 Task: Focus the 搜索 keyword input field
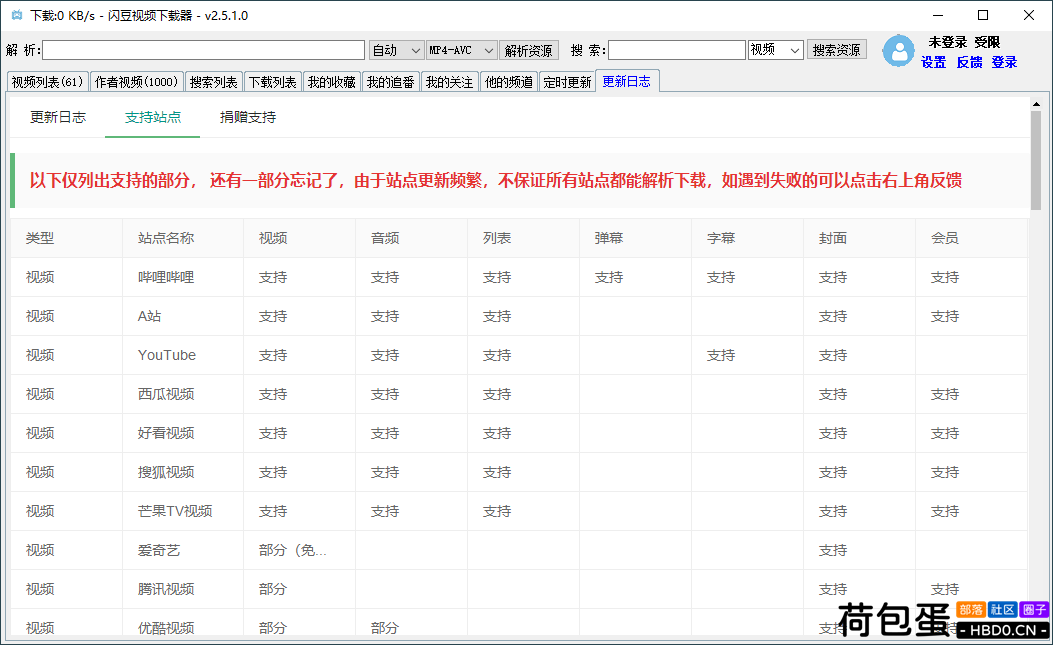pos(677,50)
